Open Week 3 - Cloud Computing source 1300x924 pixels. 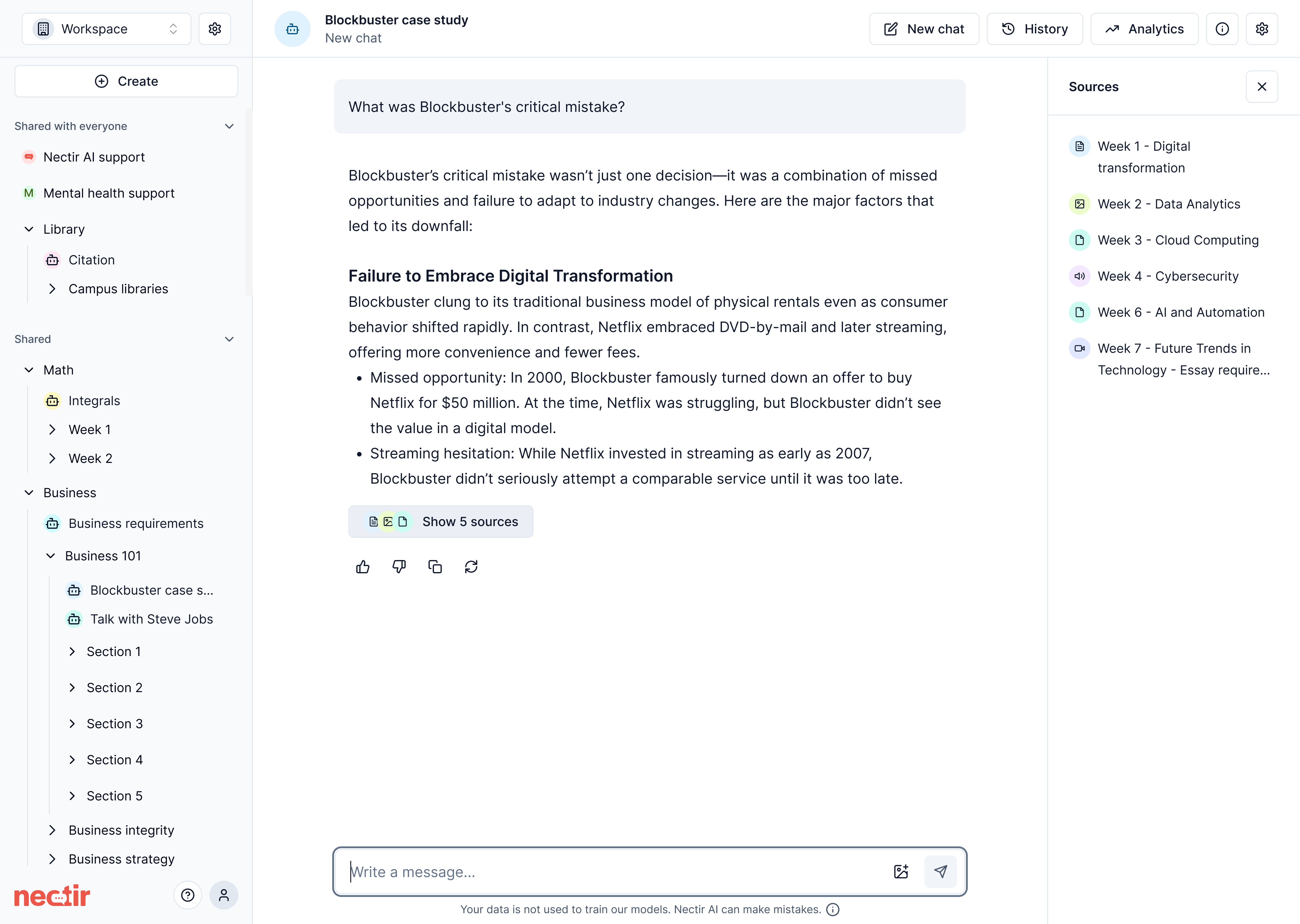coord(1178,240)
